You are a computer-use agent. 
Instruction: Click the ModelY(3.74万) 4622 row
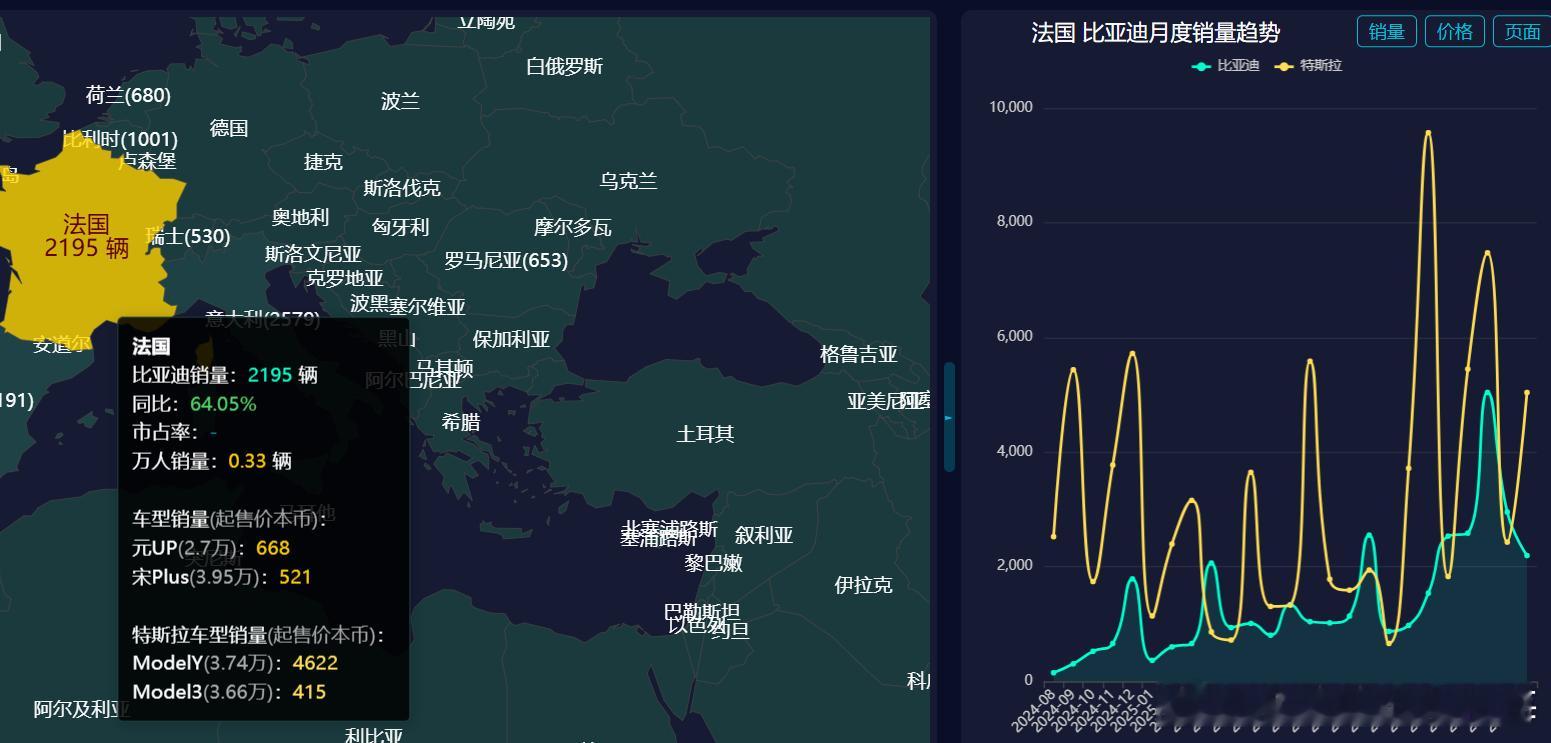point(235,663)
